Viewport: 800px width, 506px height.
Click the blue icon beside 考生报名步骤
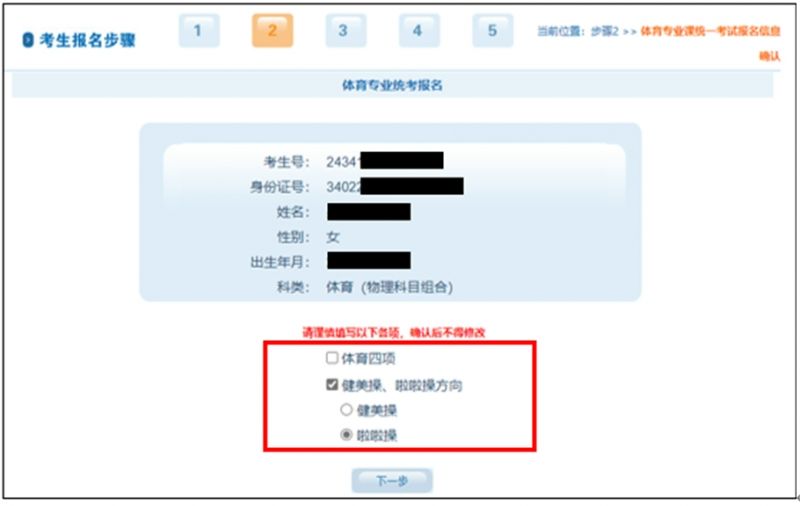tap(28, 40)
